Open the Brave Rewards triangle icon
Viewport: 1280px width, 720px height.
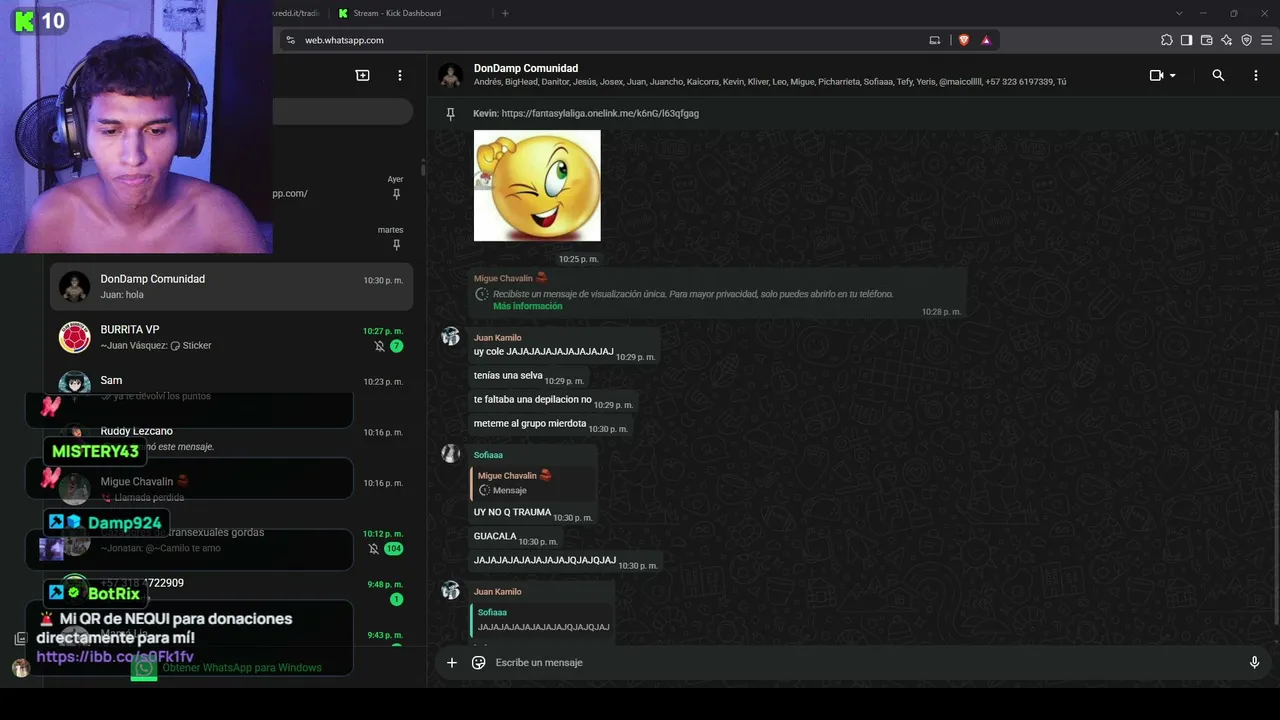click(x=986, y=40)
